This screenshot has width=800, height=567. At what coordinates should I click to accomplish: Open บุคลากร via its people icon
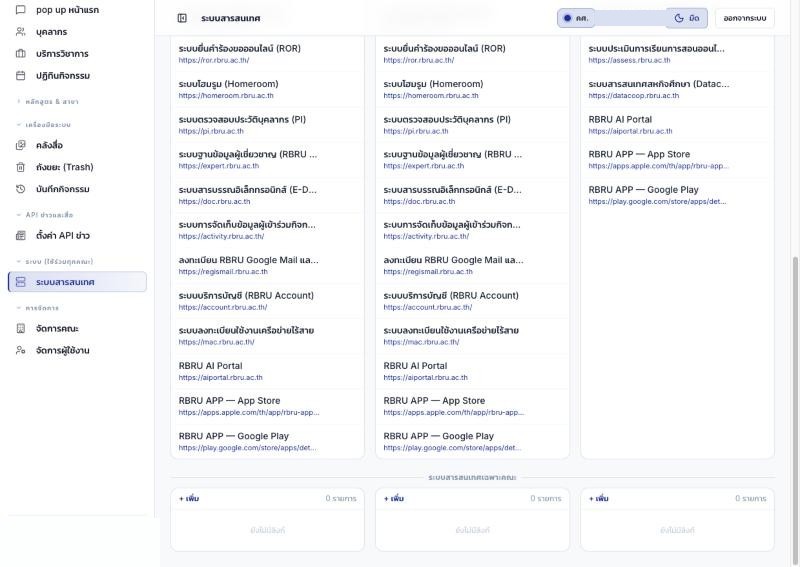tap(20, 32)
